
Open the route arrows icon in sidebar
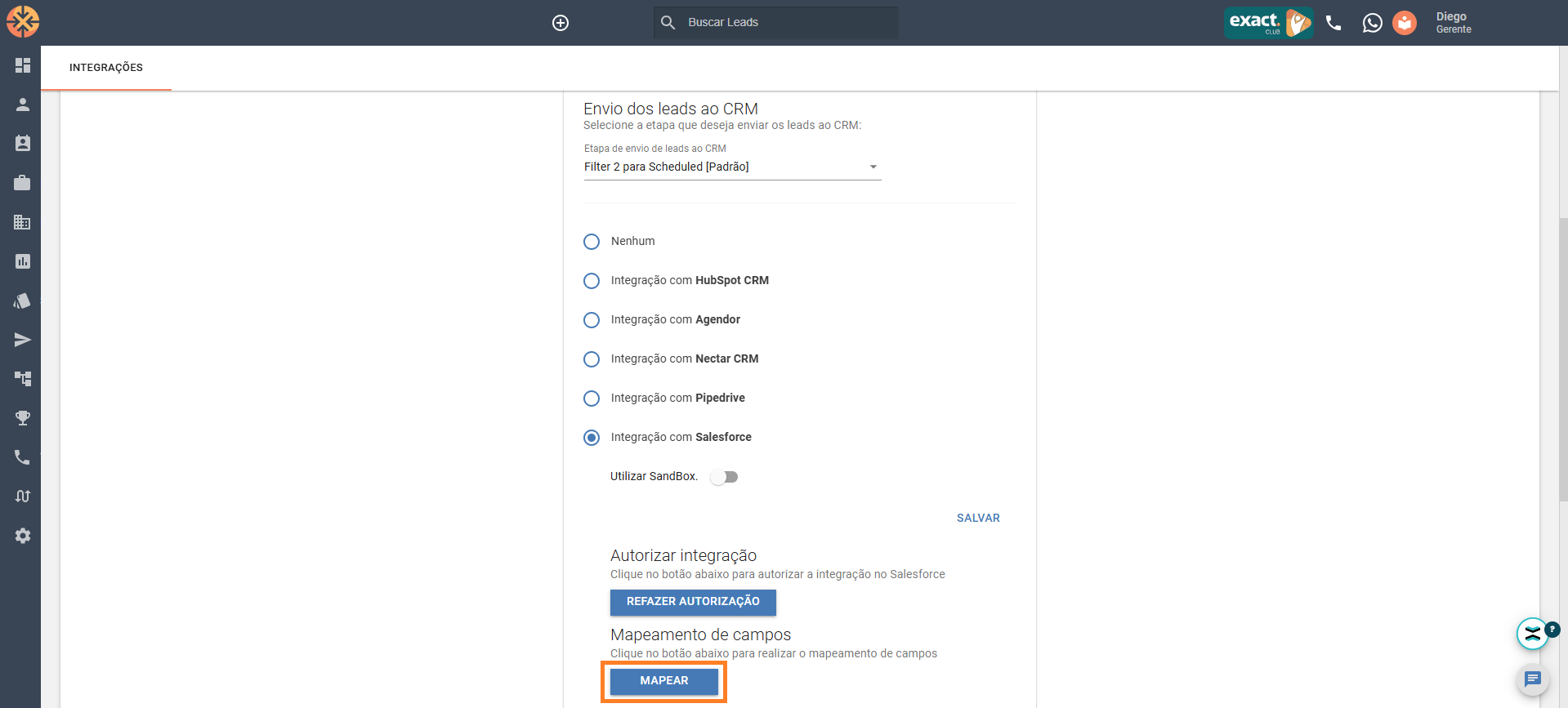point(23,496)
